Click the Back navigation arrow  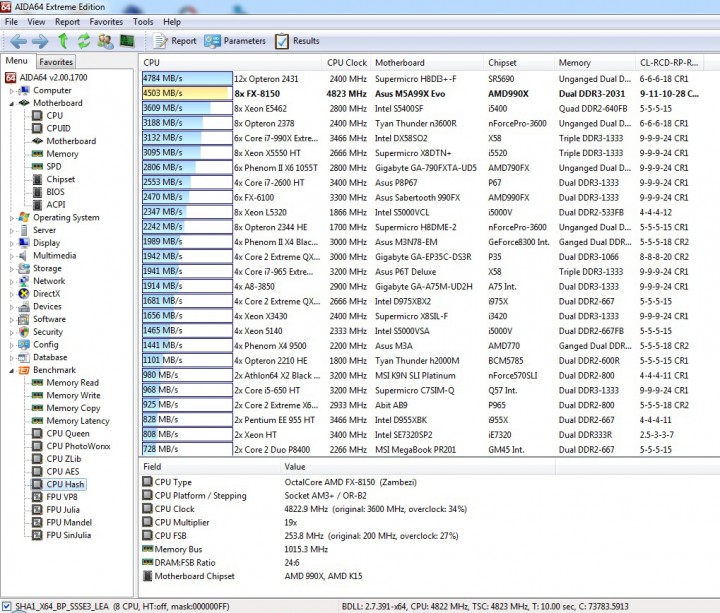point(18,41)
